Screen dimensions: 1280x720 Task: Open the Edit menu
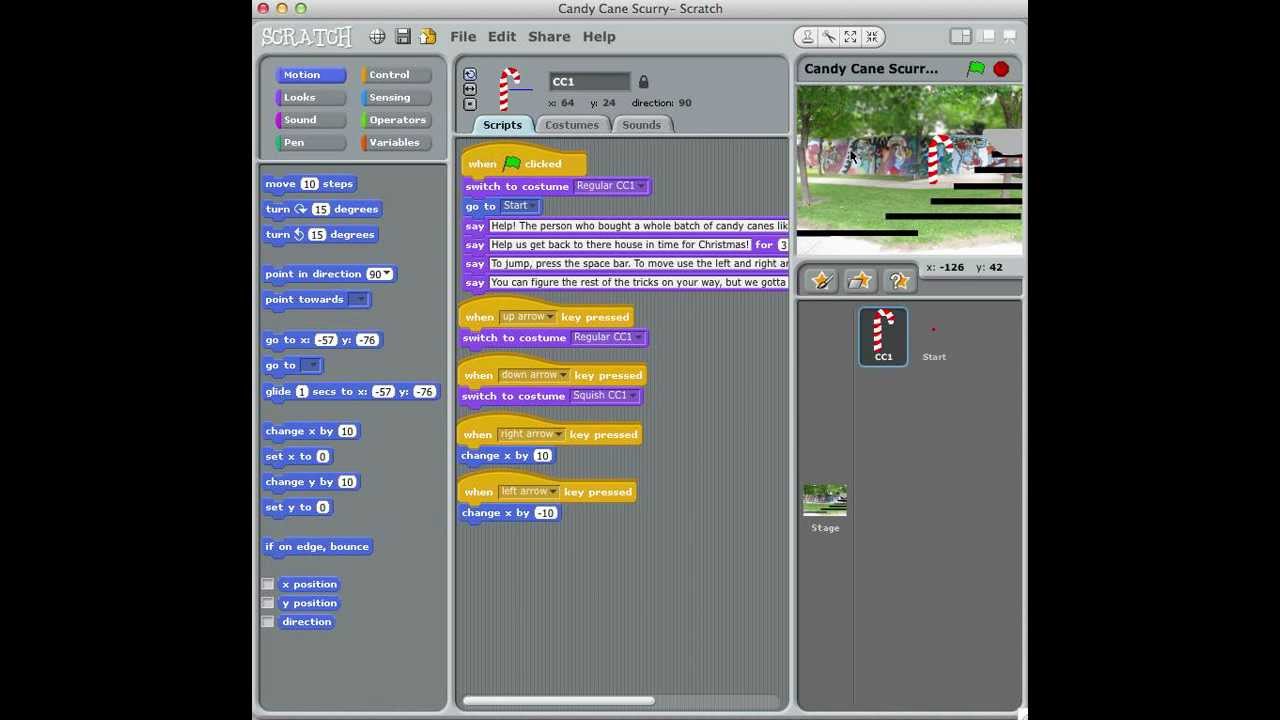[502, 37]
